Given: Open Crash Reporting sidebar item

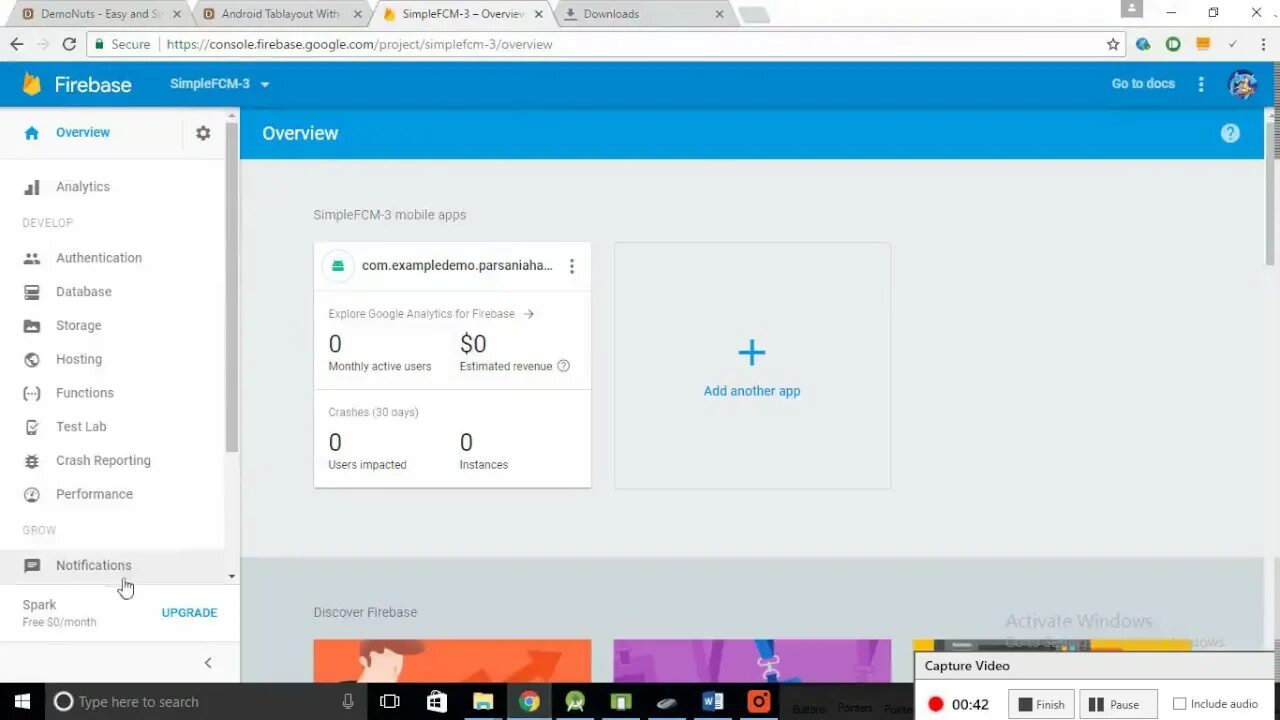Looking at the screenshot, I should [103, 461].
